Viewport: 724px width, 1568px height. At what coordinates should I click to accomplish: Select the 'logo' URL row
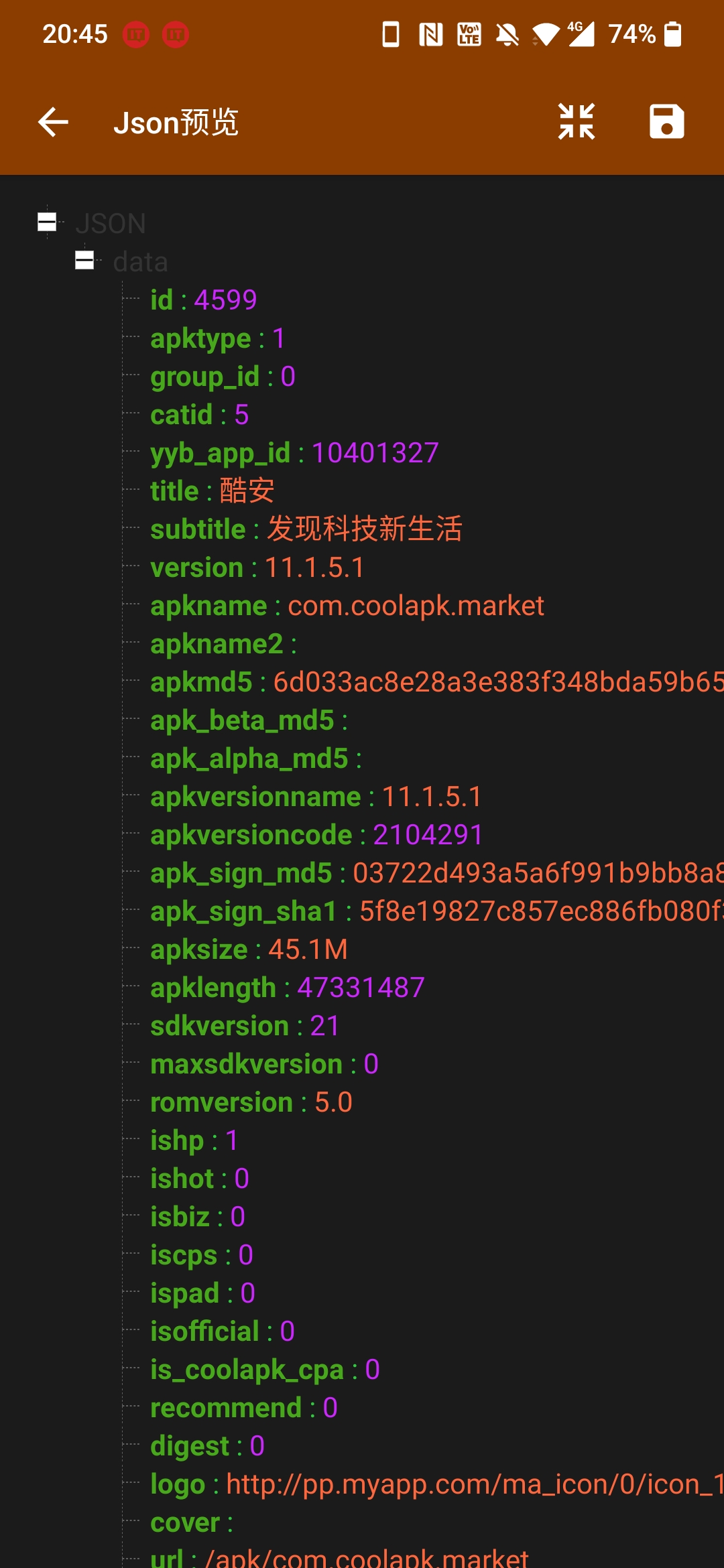click(x=437, y=1484)
